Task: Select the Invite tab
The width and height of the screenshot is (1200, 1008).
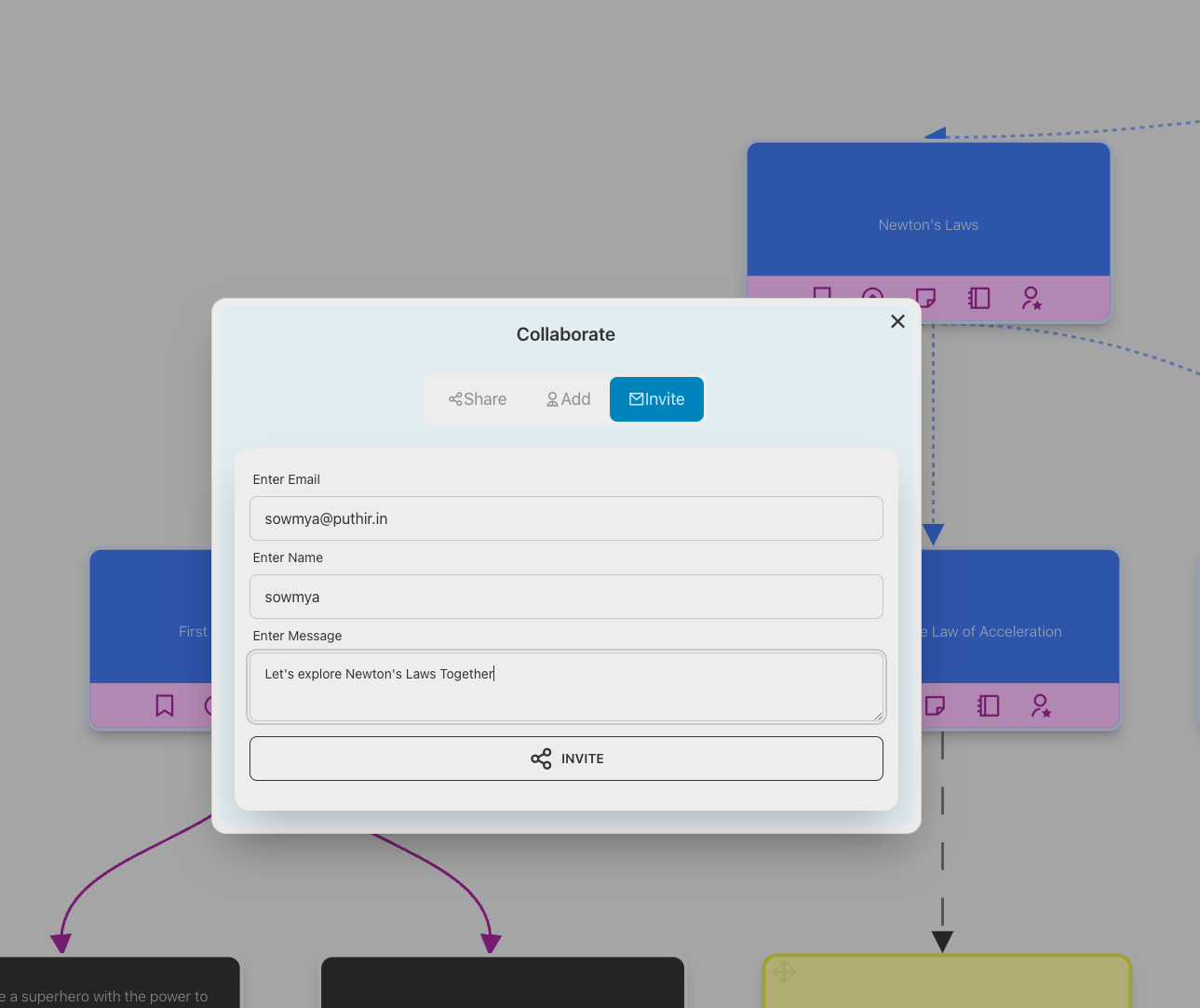Action: click(x=656, y=399)
